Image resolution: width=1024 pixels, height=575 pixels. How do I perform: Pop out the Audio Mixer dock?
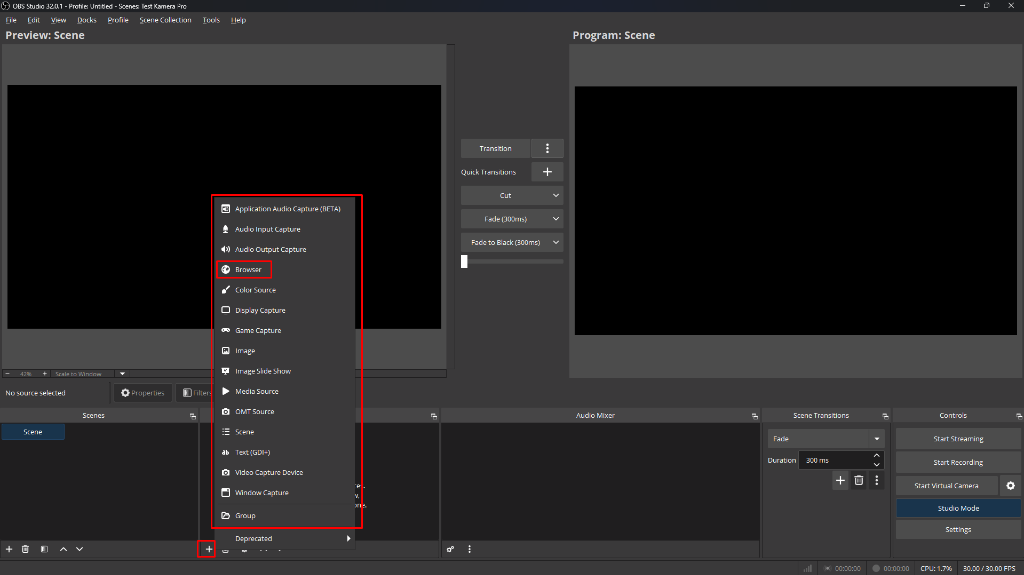pos(755,416)
